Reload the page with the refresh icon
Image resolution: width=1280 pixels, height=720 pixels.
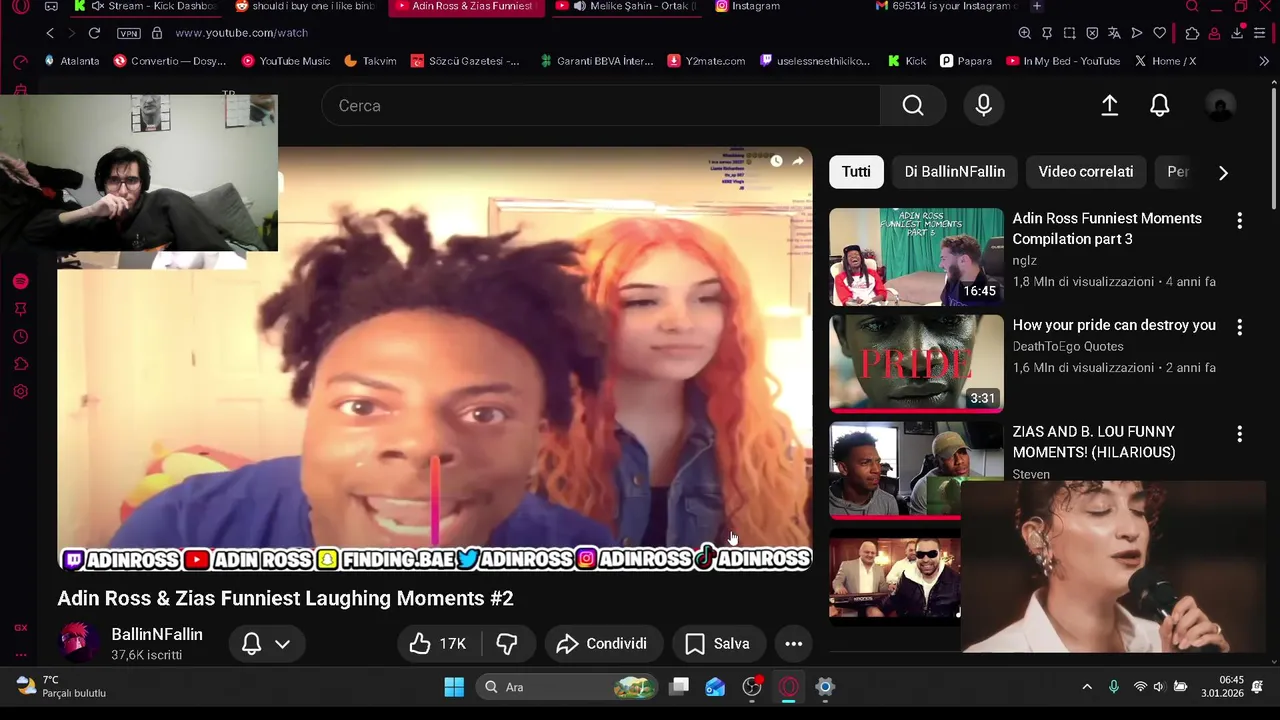click(94, 33)
